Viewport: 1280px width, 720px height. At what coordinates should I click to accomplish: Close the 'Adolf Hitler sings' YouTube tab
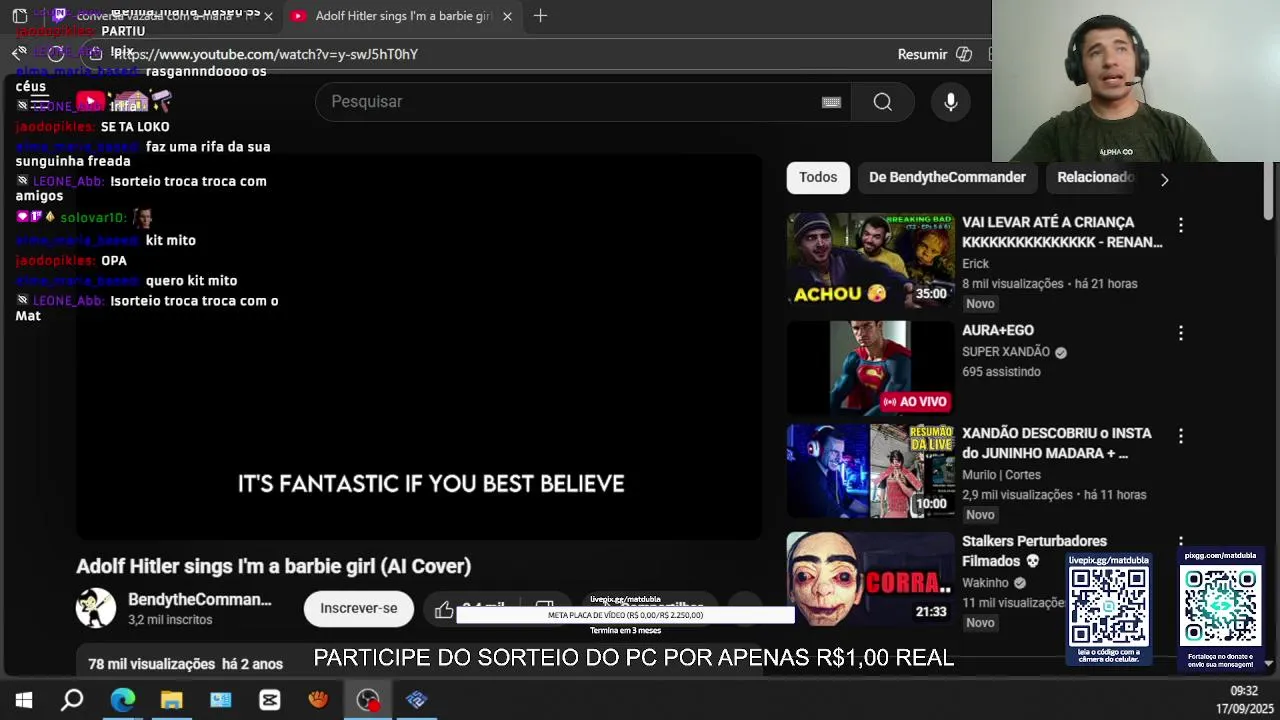(x=507, y=17)
